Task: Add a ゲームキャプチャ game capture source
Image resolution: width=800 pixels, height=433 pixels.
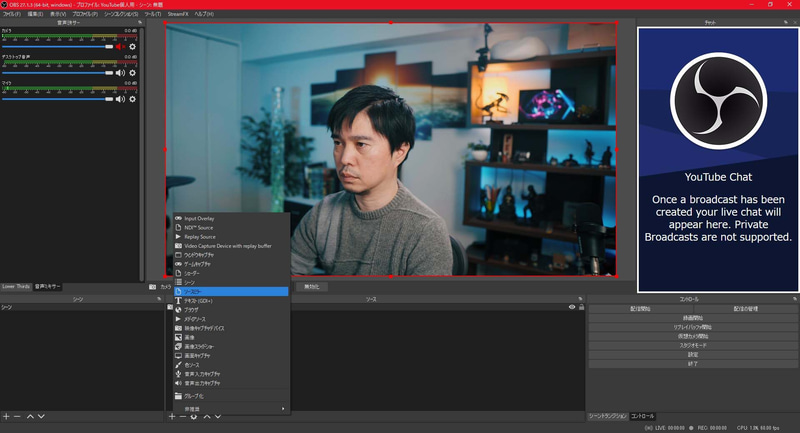Action: tap(231, 264)
